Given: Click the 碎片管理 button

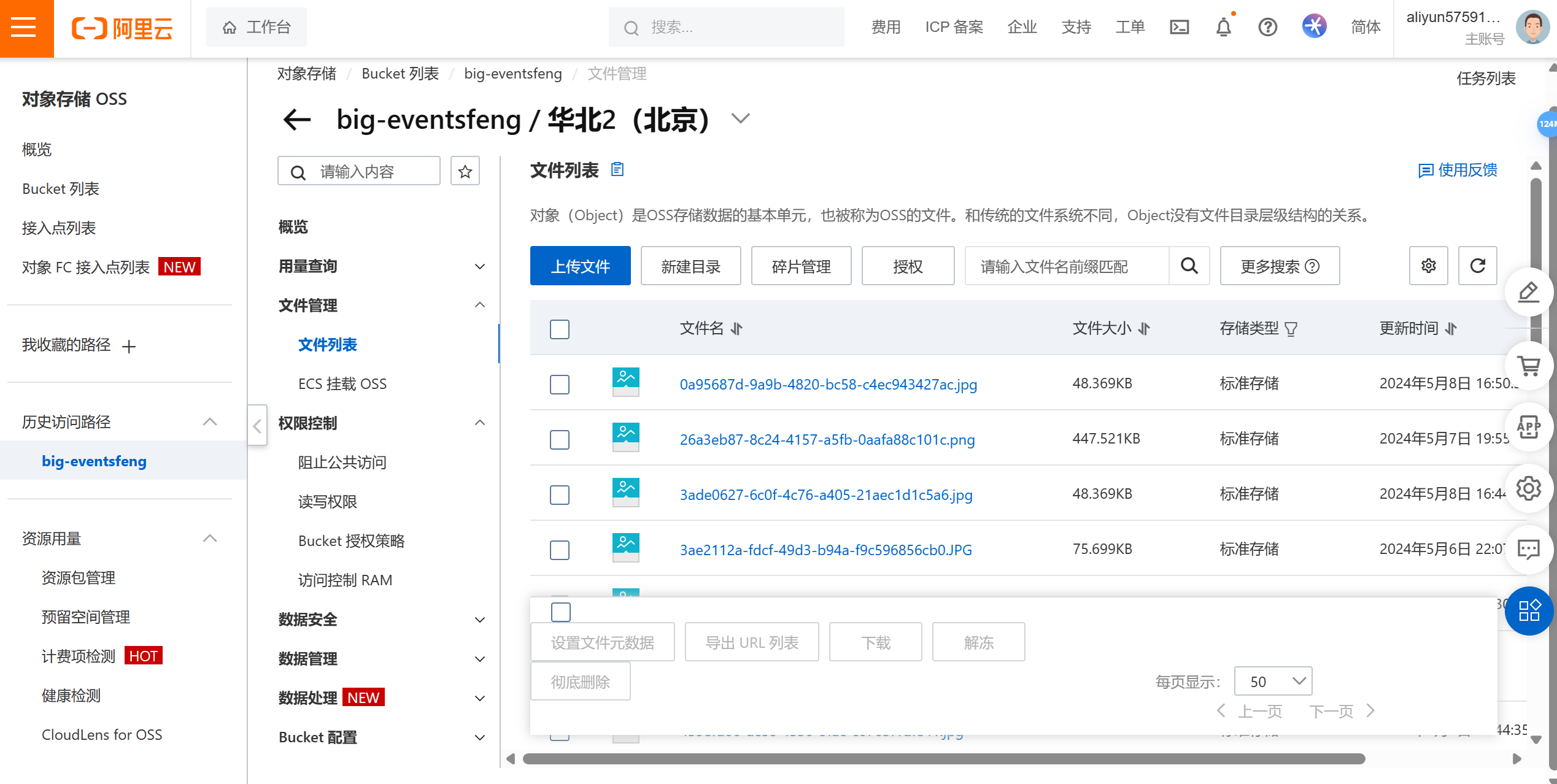Looking at the screenshot, I should (x=802, y=266).
